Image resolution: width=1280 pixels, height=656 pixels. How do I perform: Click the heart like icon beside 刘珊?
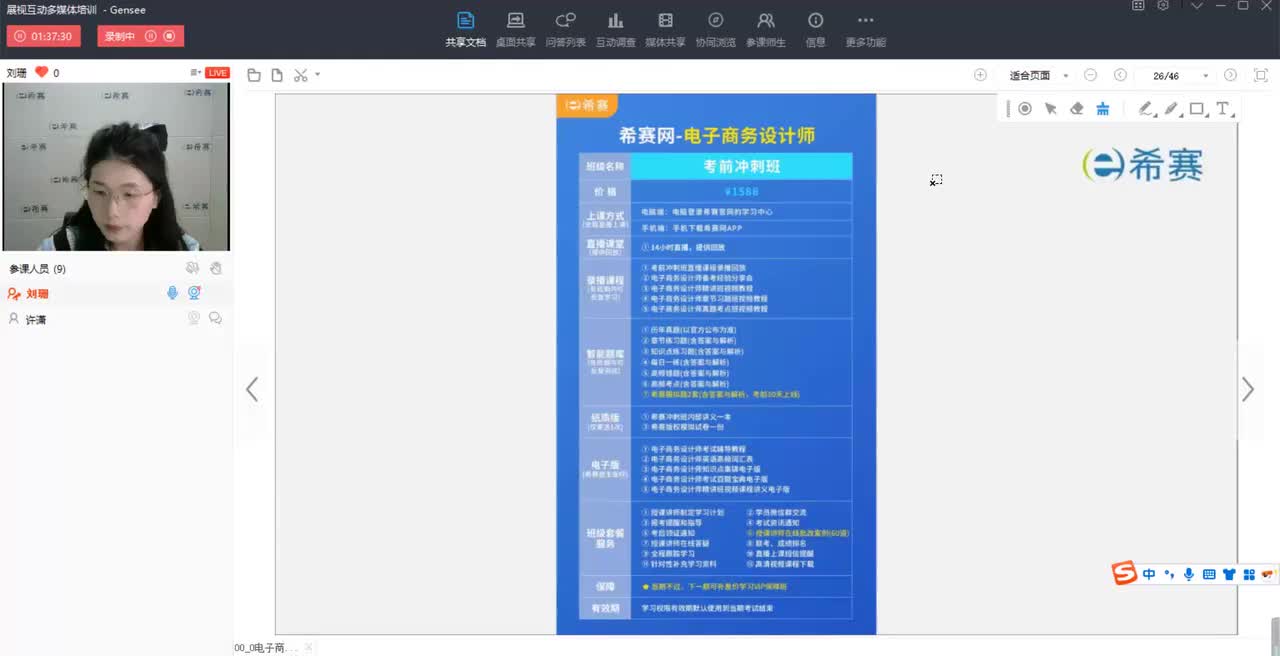41,72
